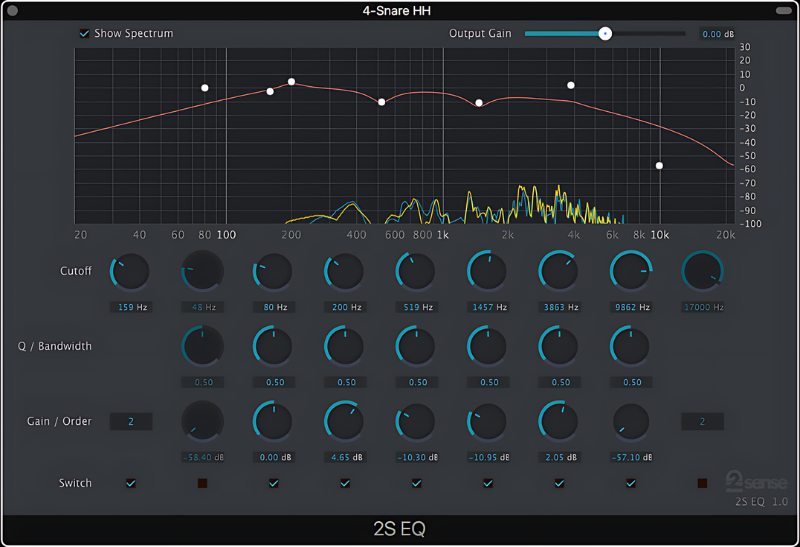The image size is (800, 547).
Task: Click the 200 Hz band node on graph
Action: (291, 82)
